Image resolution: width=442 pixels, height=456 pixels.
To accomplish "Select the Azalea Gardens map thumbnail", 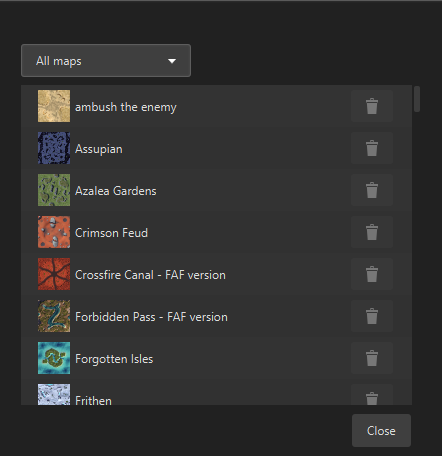I will 54,190.
